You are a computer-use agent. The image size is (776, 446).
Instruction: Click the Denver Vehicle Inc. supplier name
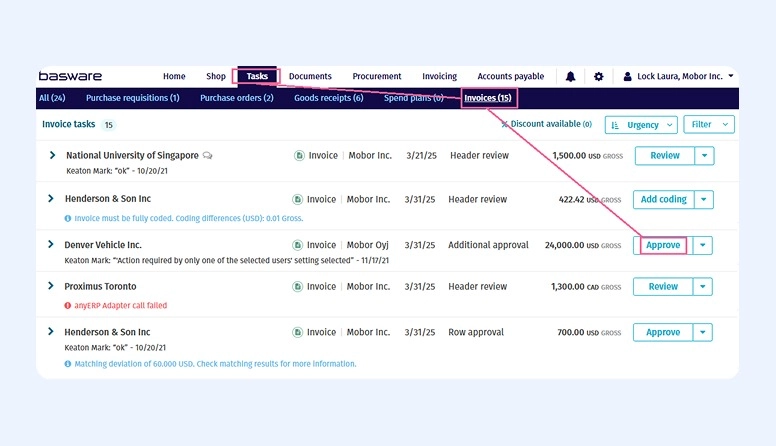point(103,245)
